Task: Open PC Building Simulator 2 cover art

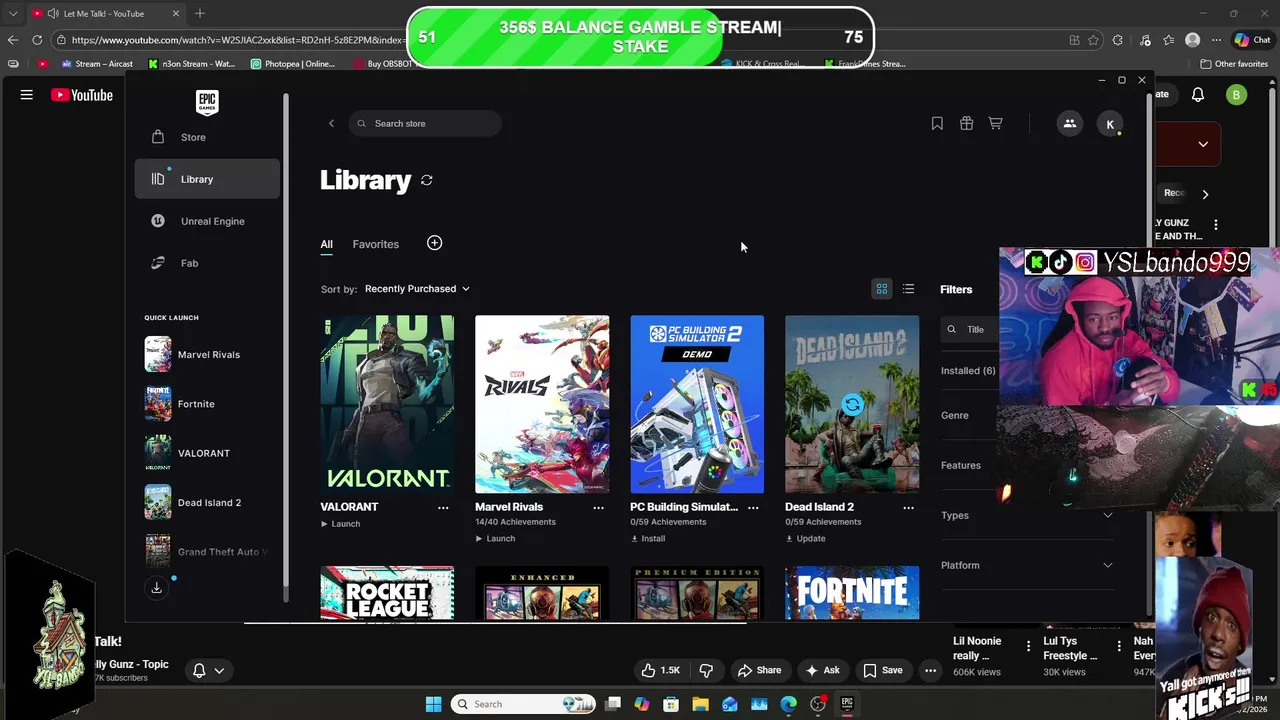Action: point(697,404)
